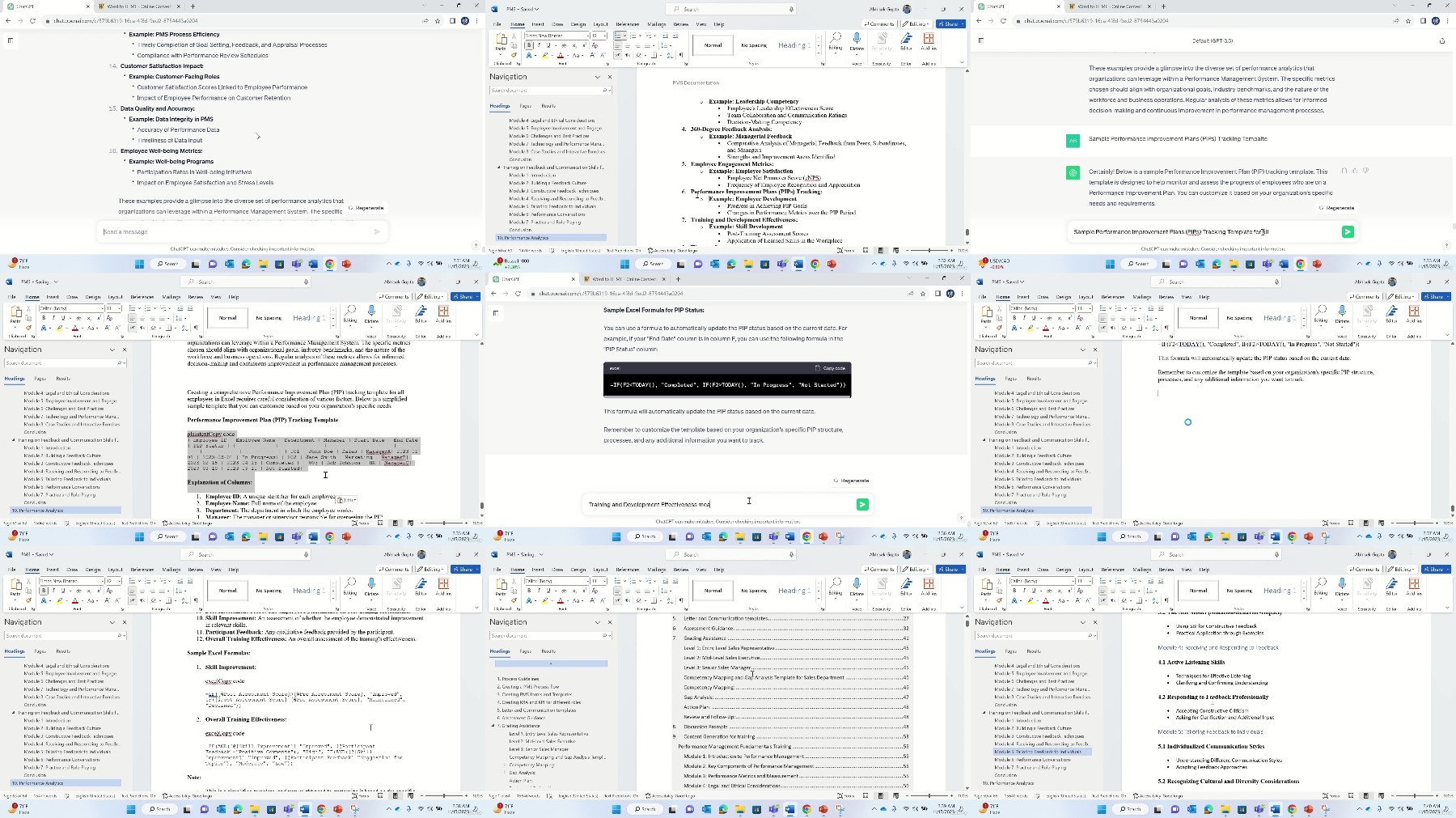Switch to 'Word to HTML' tab in PIP formula browser
The image size is (1456, 818).
click(x=624, y=279)
